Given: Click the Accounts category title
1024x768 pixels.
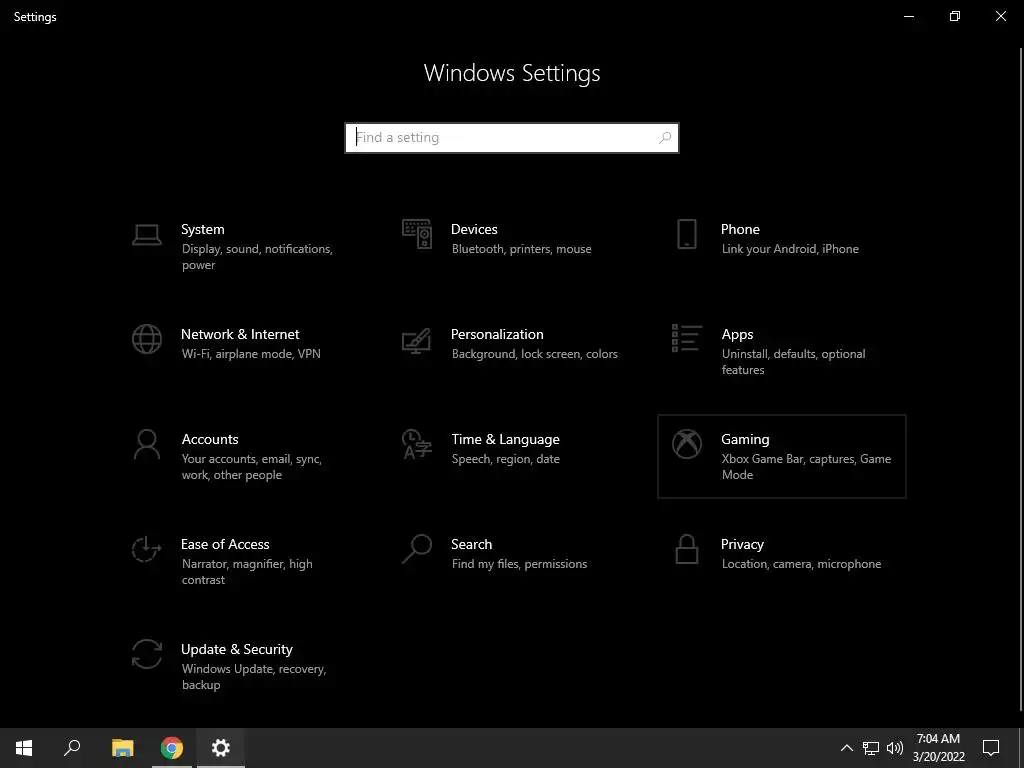Looking at the screenshot, I should click(x=210, y=440).
